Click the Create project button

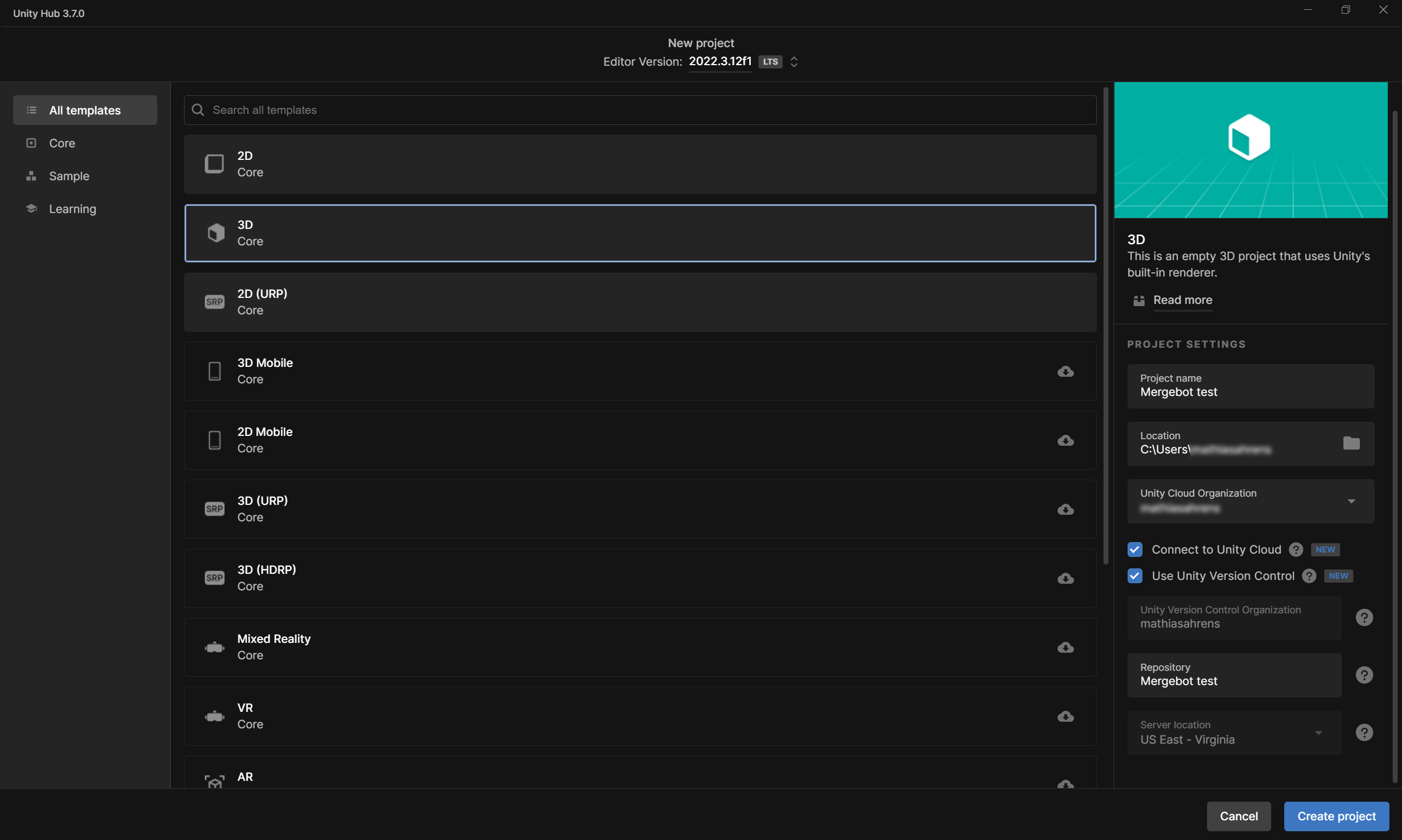click(x=1336, y=816)
